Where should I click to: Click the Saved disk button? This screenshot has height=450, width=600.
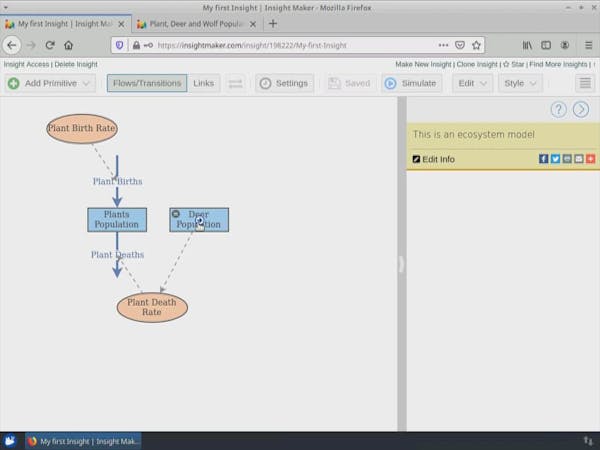(x=350, y=83)
